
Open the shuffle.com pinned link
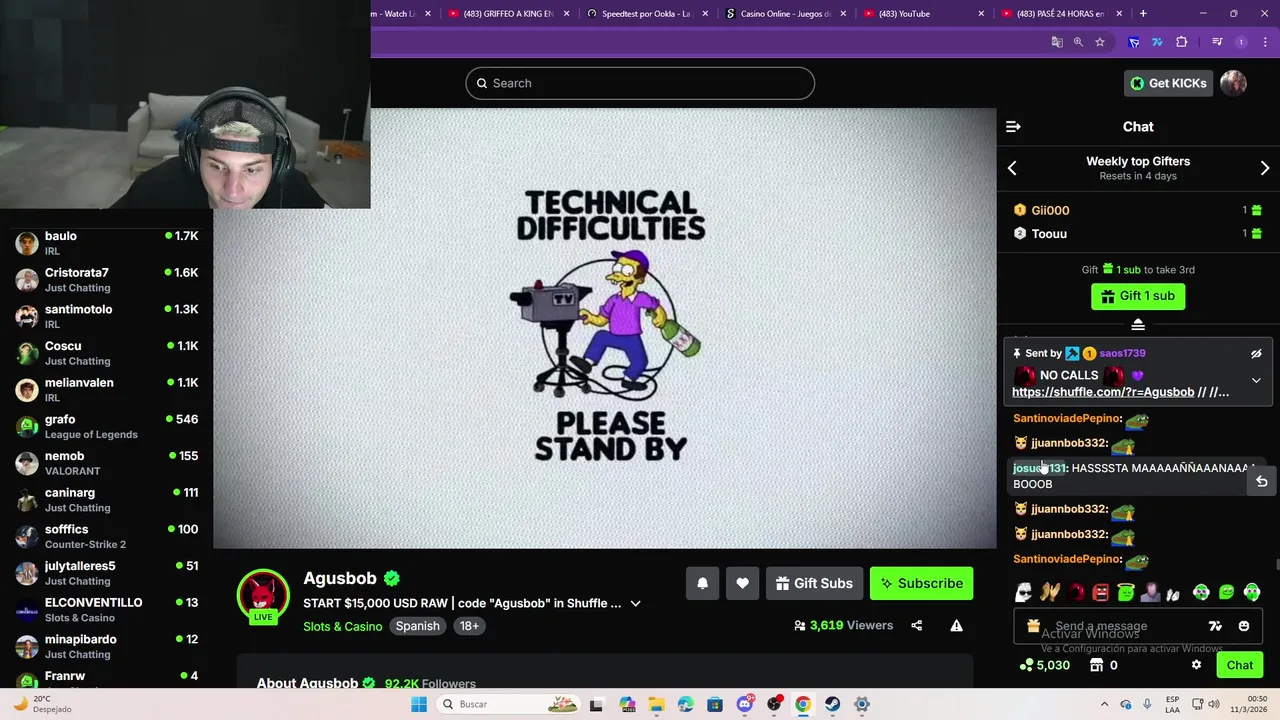click(x=1103, y=392)
